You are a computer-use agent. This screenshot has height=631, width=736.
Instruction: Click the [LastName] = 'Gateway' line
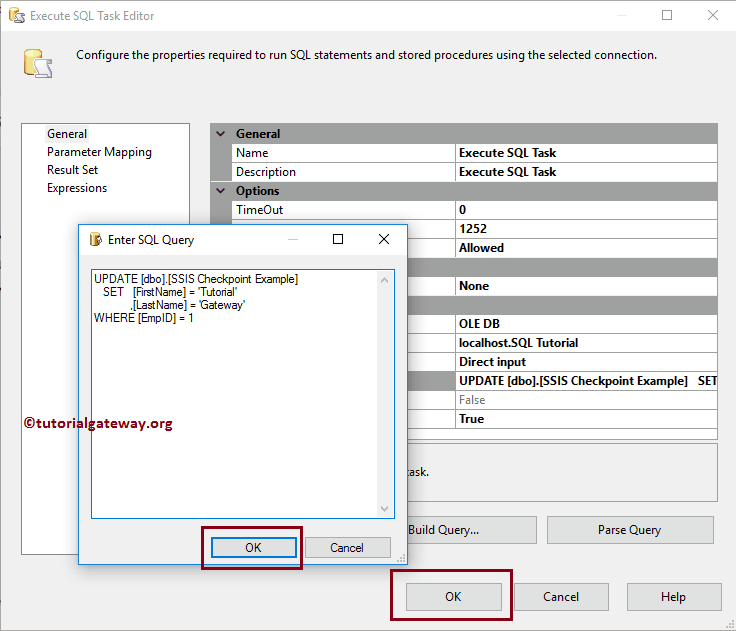[188, 305]
